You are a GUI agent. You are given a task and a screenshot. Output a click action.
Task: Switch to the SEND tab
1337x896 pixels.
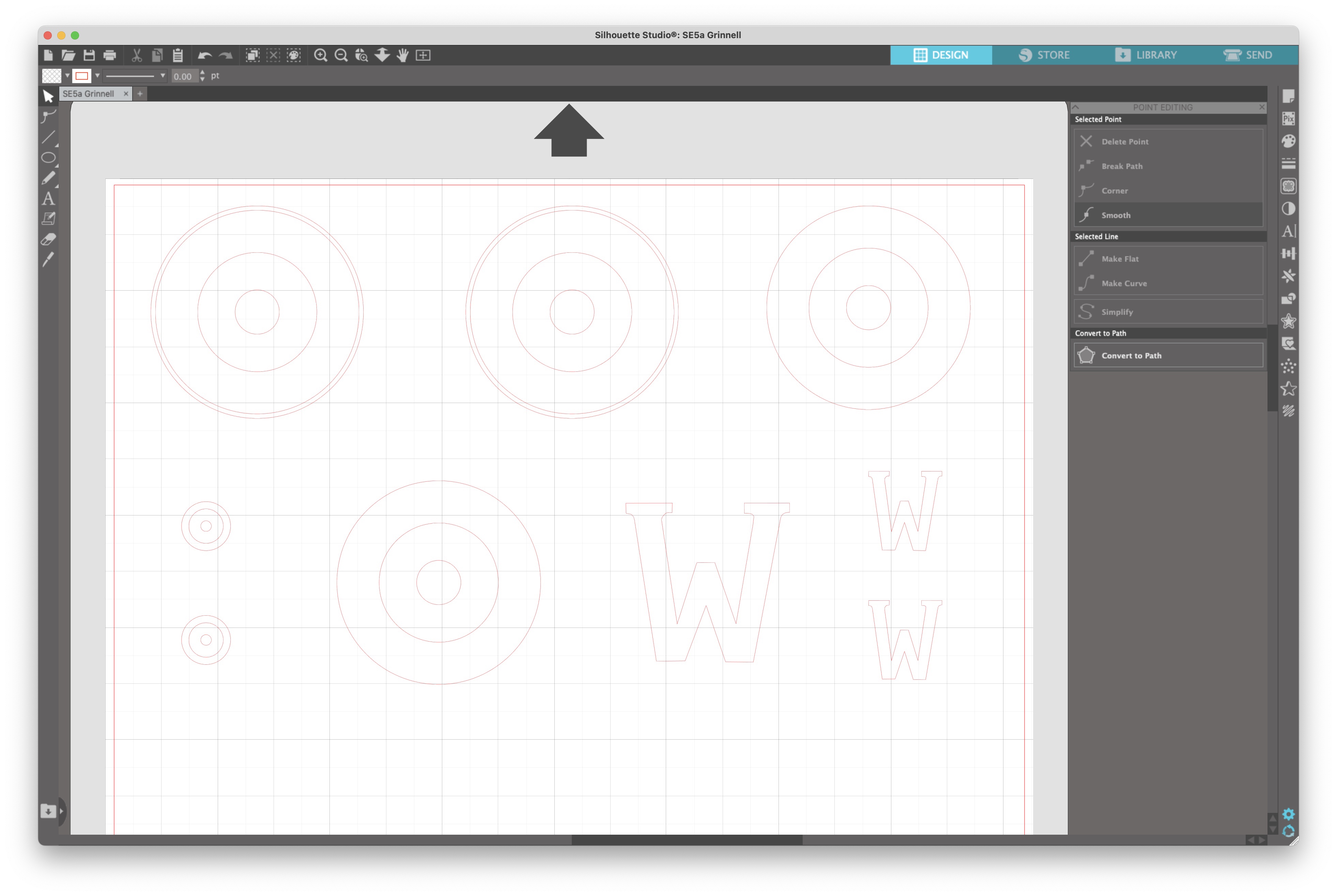click(1248, 55)
